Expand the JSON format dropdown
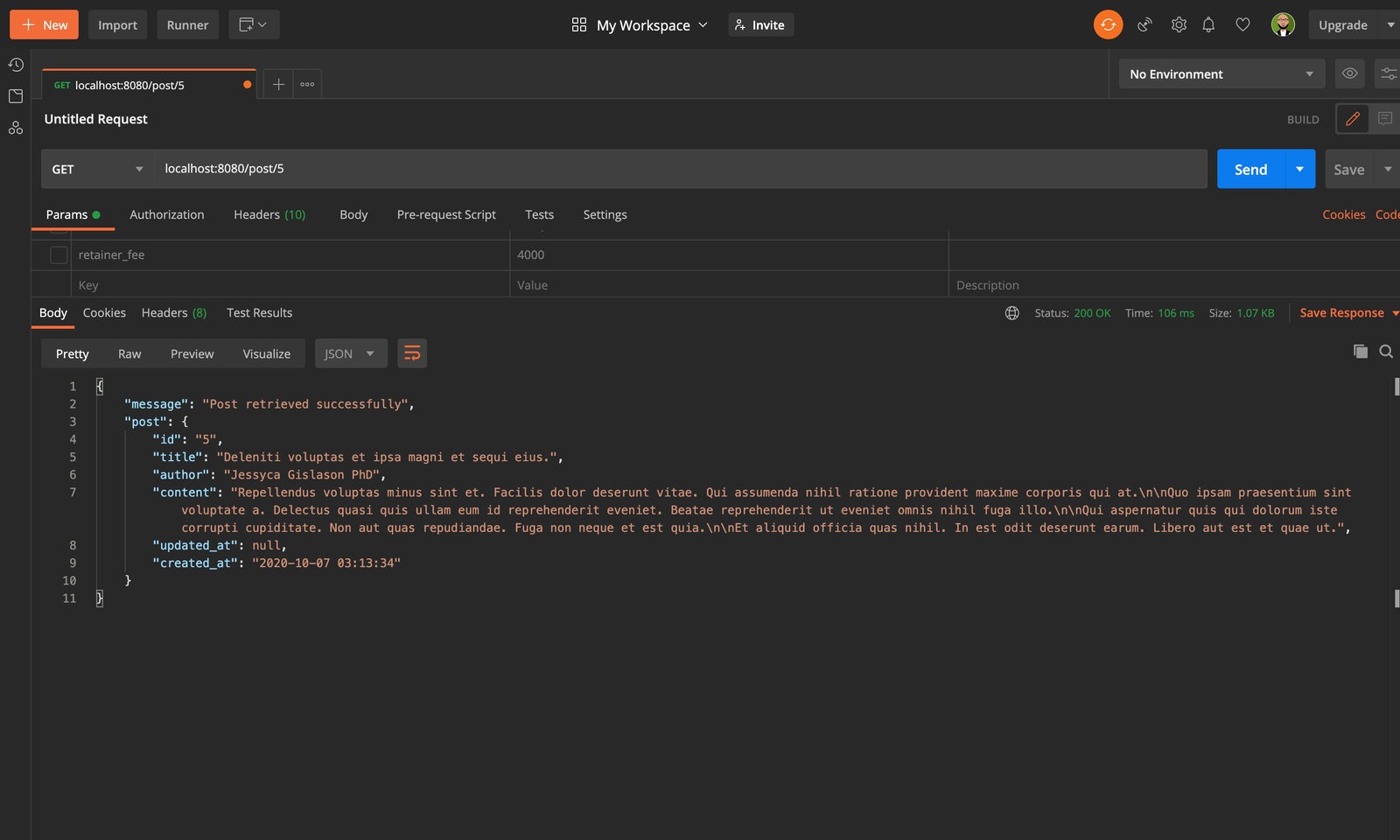The height and width of the screenshot is (840, 1400). pyautogui.click(x=350, y=353)
